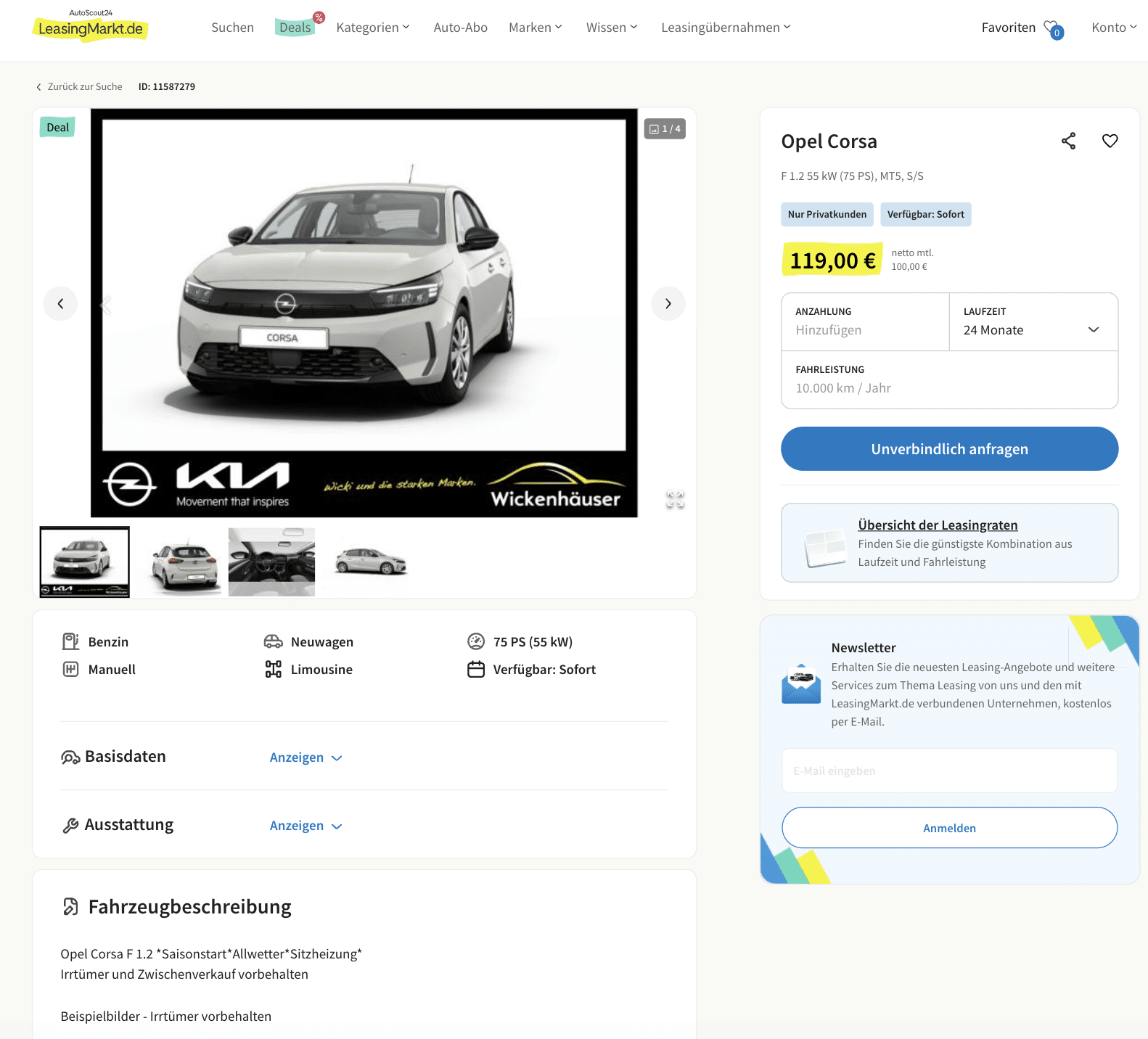
Task: Click the Nur Privatkunden tag
Action: pos(827,215)
